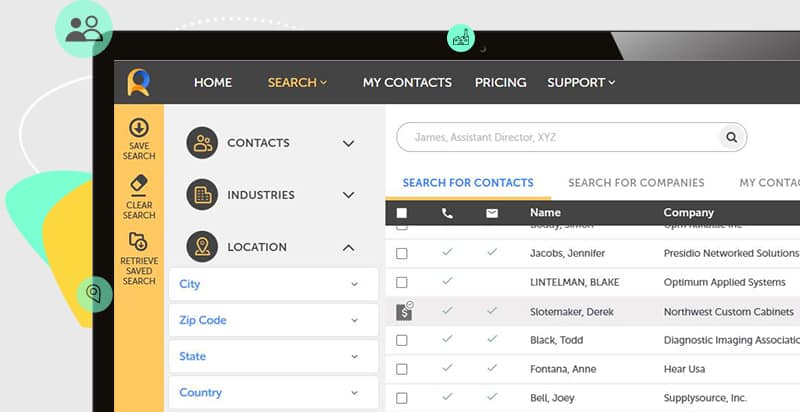Click the name Bell, Joey
This screenshot has height=412, width=800.
[552, 398]
